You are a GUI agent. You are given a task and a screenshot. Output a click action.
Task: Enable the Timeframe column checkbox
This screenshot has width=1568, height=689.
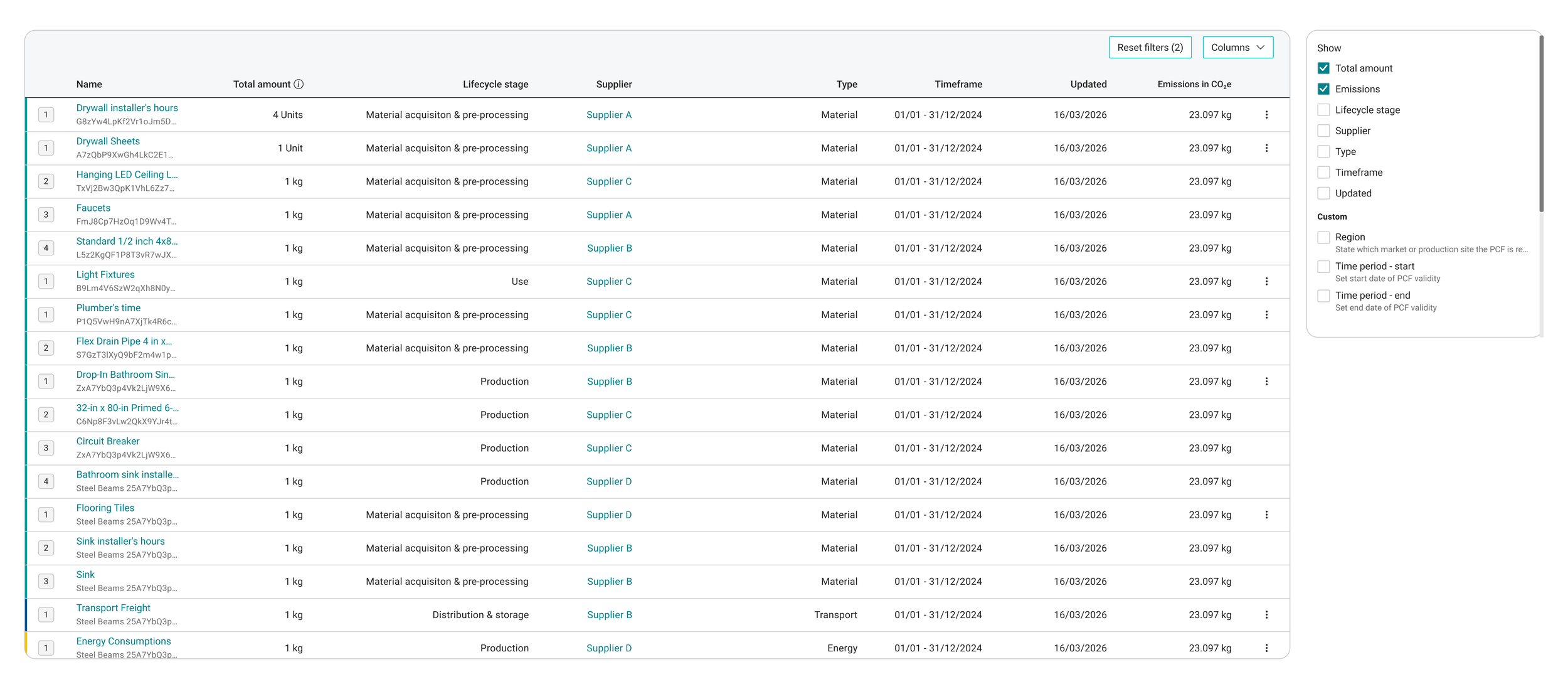pyautogui.click(x=1323, y=173)
